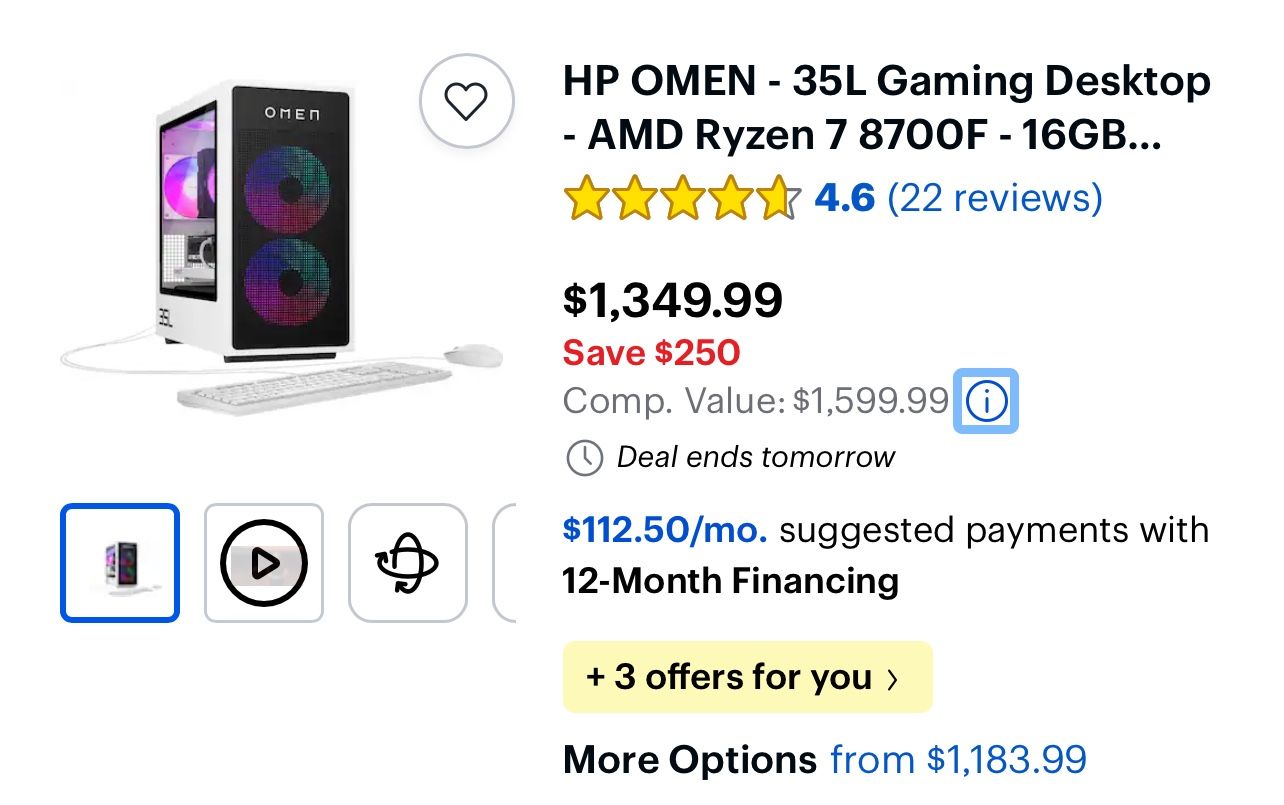The image size is (1284, 805).
Task: Open More Options starting from $1,183.99
Action: tap(956, 758)
